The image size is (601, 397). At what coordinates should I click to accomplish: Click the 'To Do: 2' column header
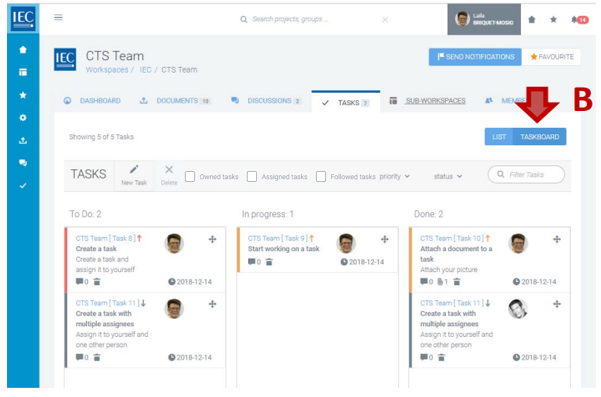click(x=85, y=214)
